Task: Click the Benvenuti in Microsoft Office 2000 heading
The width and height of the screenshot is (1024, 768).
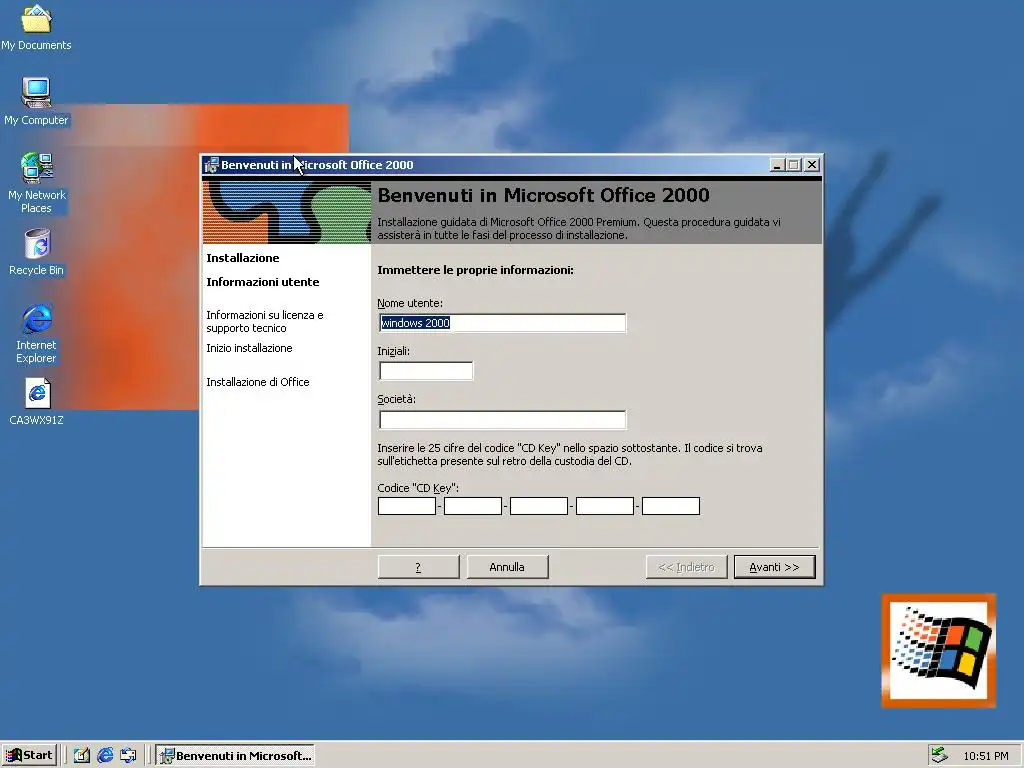Action: pyautogui.click(x=543, y=195)
